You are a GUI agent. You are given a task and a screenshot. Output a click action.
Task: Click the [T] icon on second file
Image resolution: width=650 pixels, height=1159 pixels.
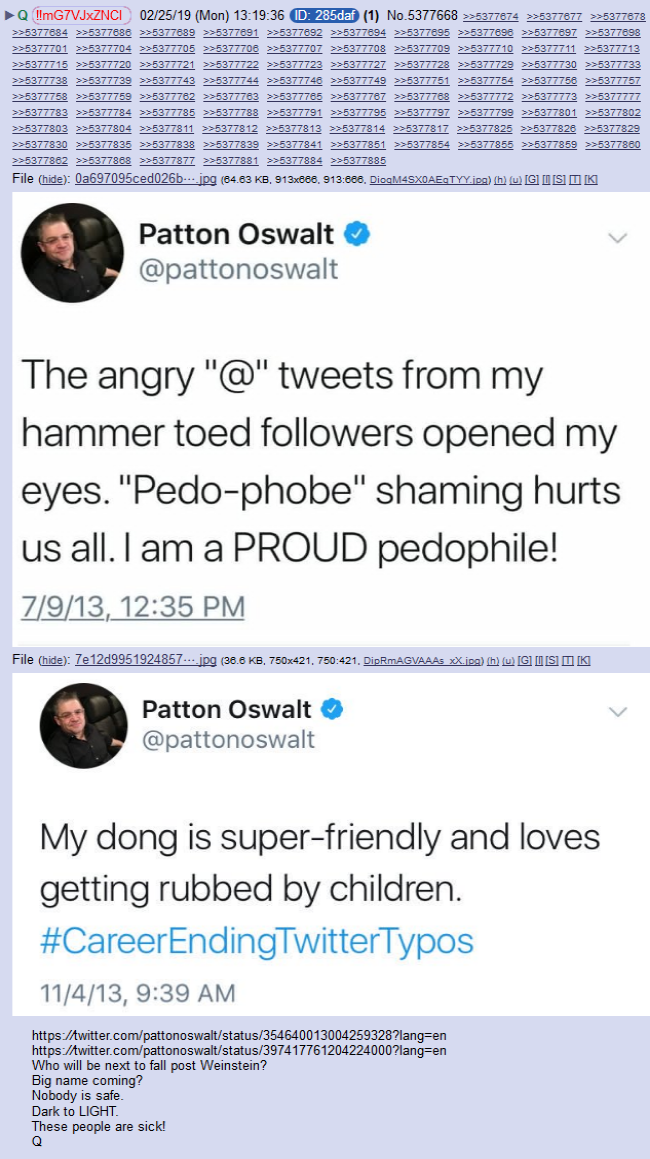tap(568, 660)
